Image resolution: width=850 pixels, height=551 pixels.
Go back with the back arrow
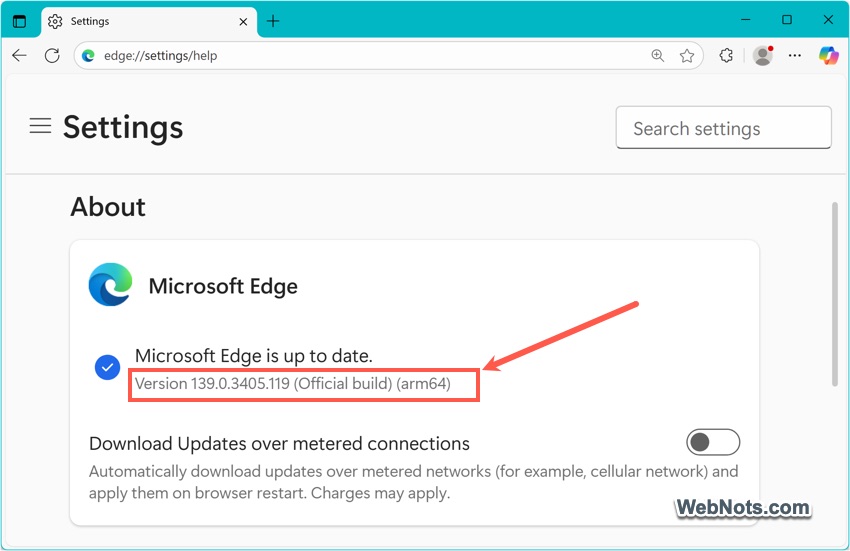(20, 55)
